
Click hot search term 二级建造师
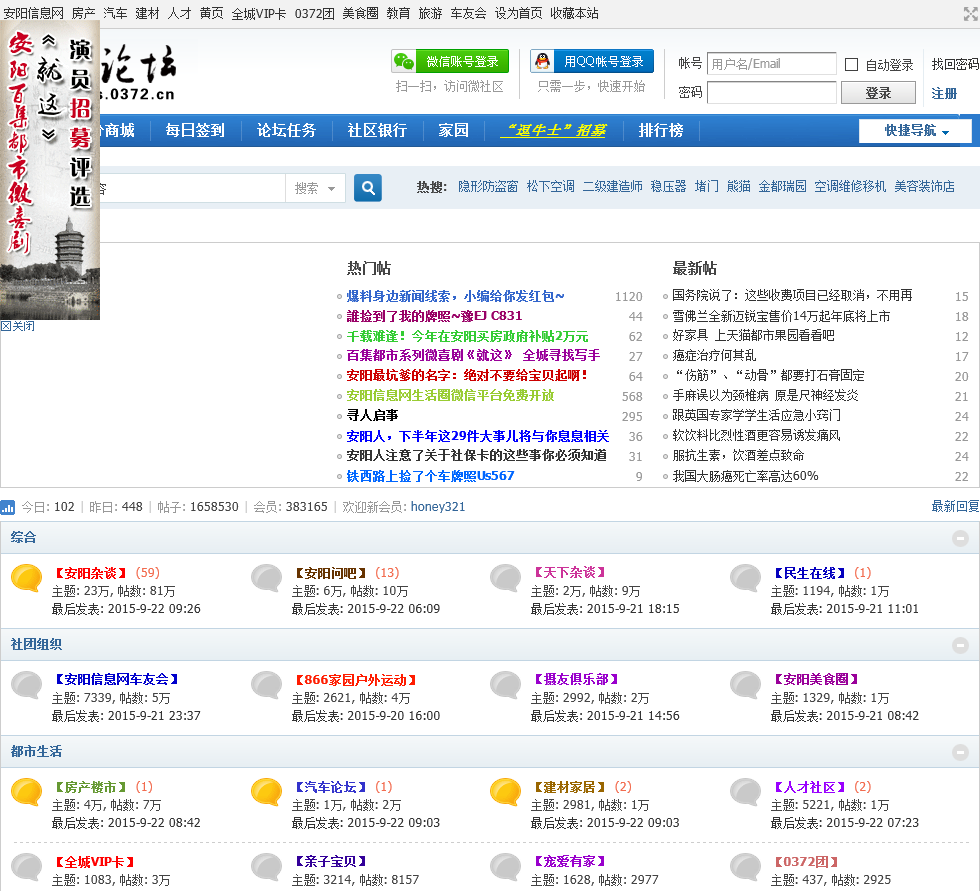[612, 186]
